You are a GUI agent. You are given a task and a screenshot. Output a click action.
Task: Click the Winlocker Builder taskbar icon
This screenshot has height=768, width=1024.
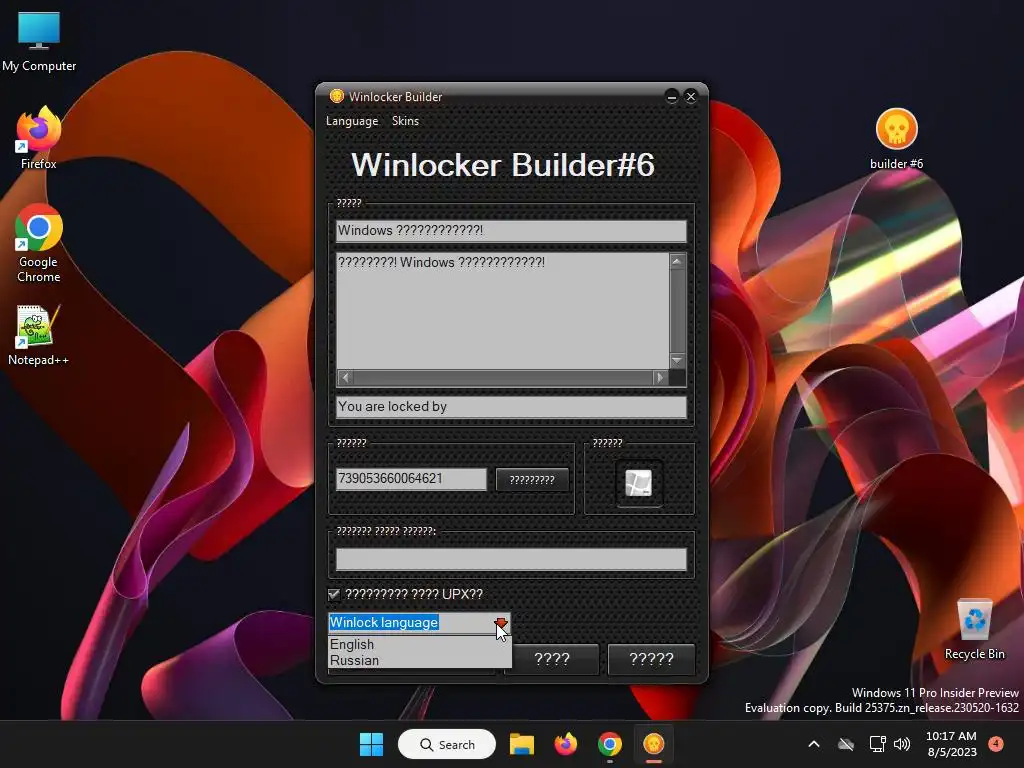pos(653,744)
